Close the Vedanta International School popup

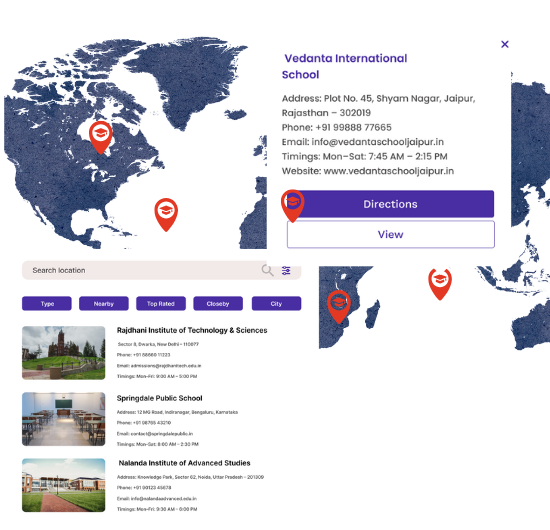[x=505, y=44]
